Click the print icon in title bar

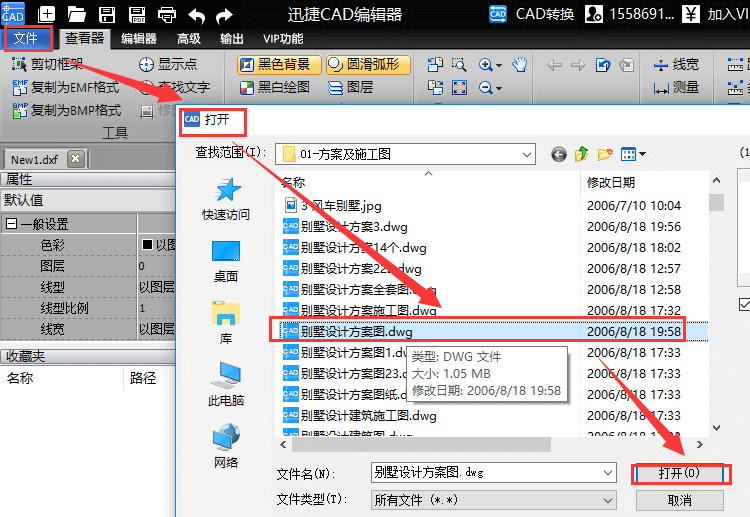166,14
